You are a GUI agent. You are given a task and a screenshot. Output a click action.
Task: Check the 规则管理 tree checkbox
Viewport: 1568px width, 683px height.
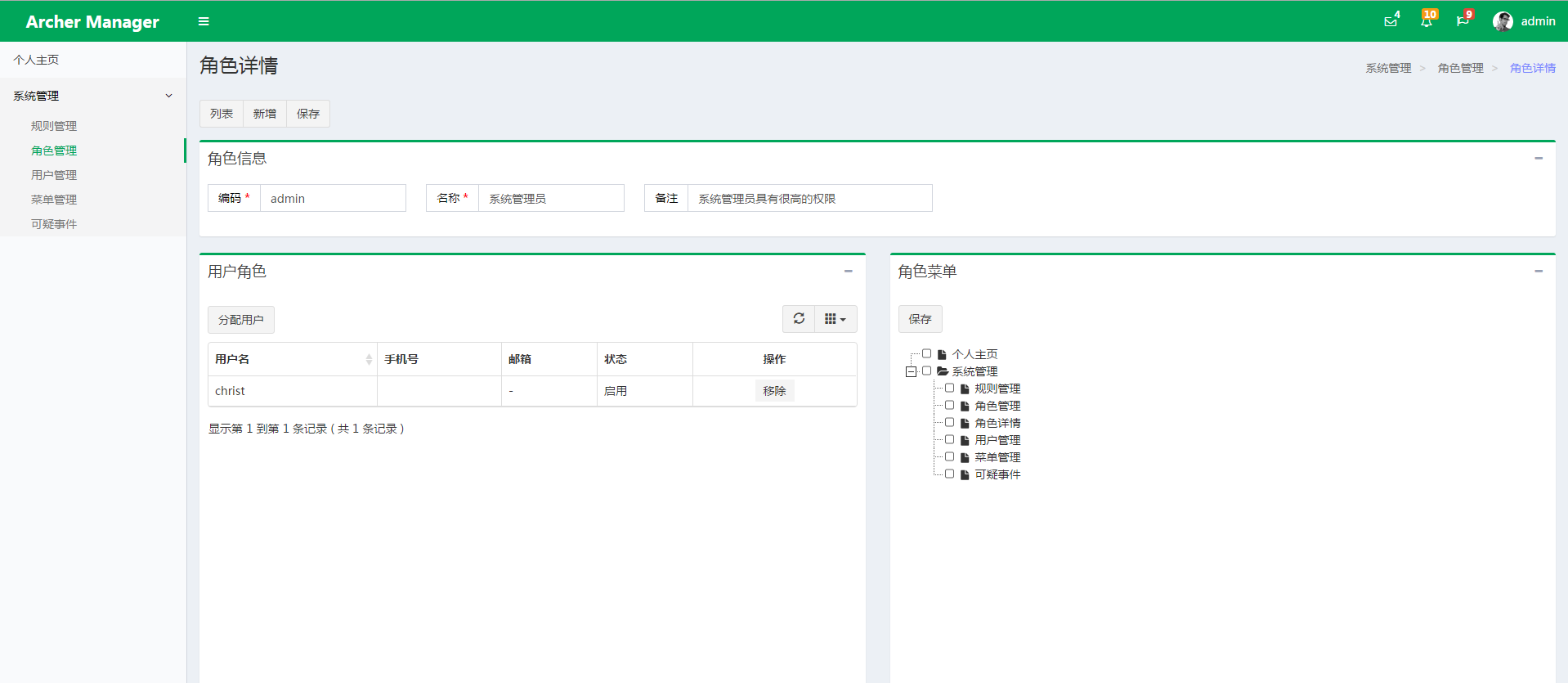tap(949, 388)
